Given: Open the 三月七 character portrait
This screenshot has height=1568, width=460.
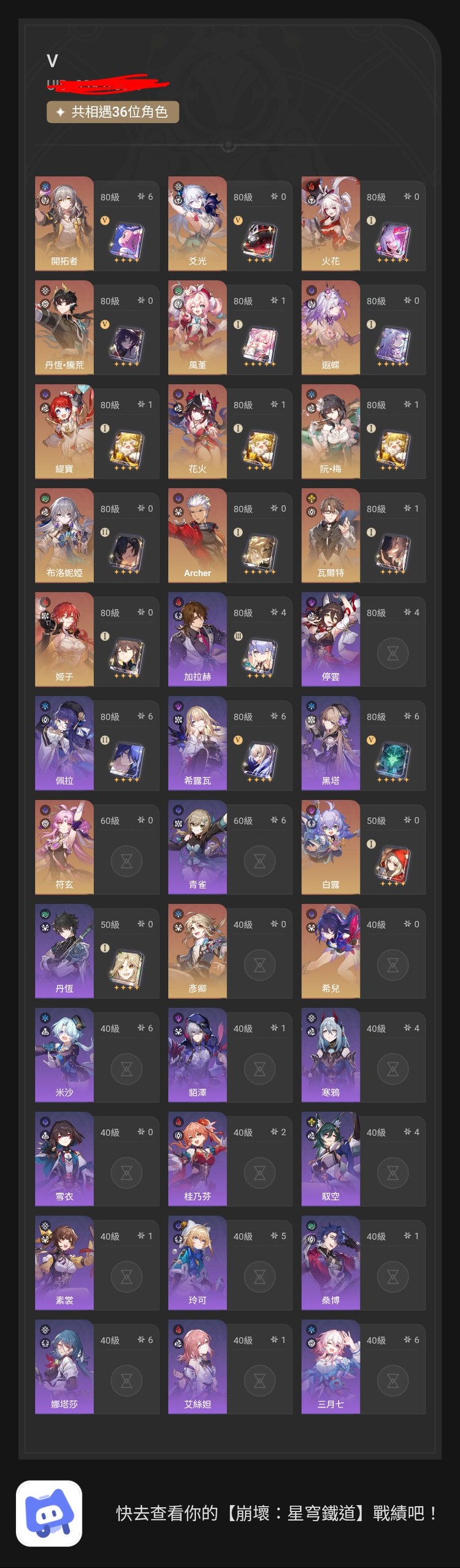Looking at the screenshot, I should [x=331, y=1367].
